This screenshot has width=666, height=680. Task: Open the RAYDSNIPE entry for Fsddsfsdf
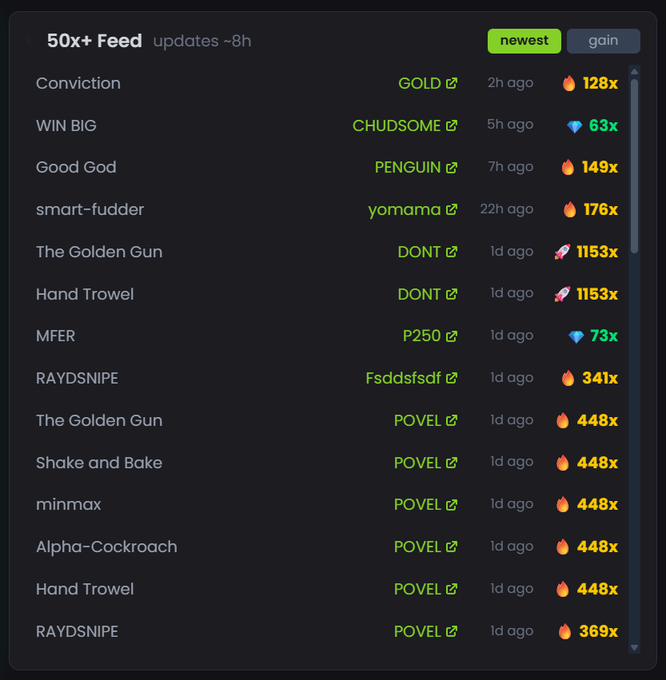coord(77,378)
